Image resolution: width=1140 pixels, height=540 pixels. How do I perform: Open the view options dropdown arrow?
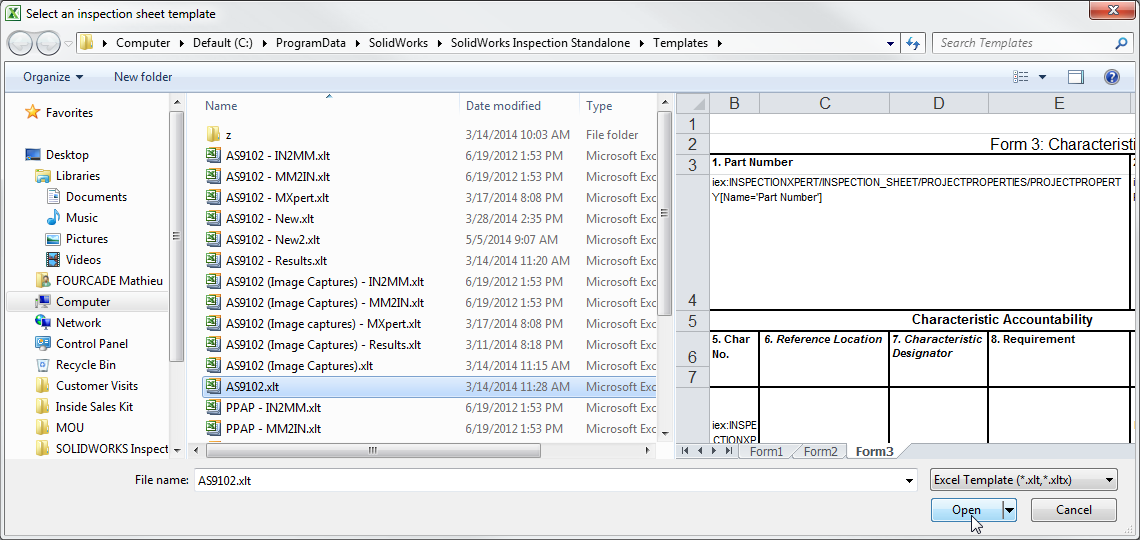tap(1042, 77)
